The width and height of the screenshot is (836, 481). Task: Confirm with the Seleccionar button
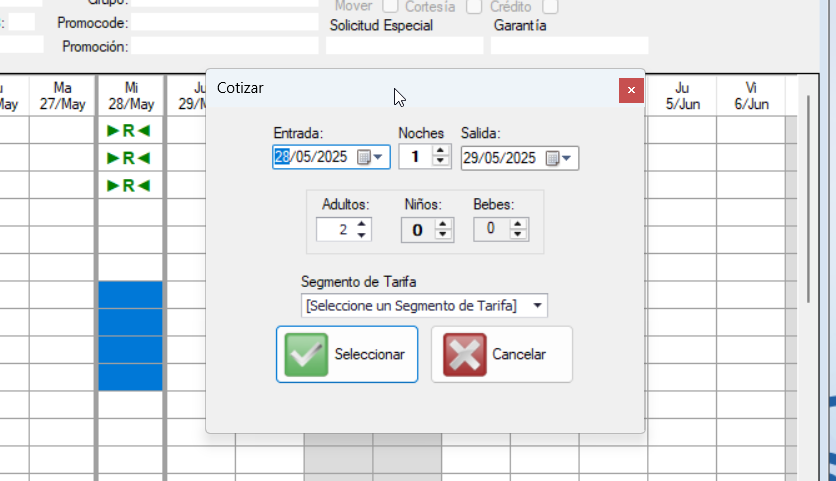pyautogui.click(x=347, y=354)
